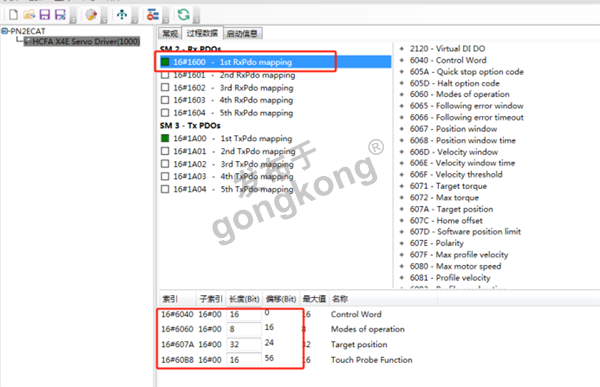Expand 6040 Control Word entry
Viewport: 600px width, 387px height.
click(402, 60)
